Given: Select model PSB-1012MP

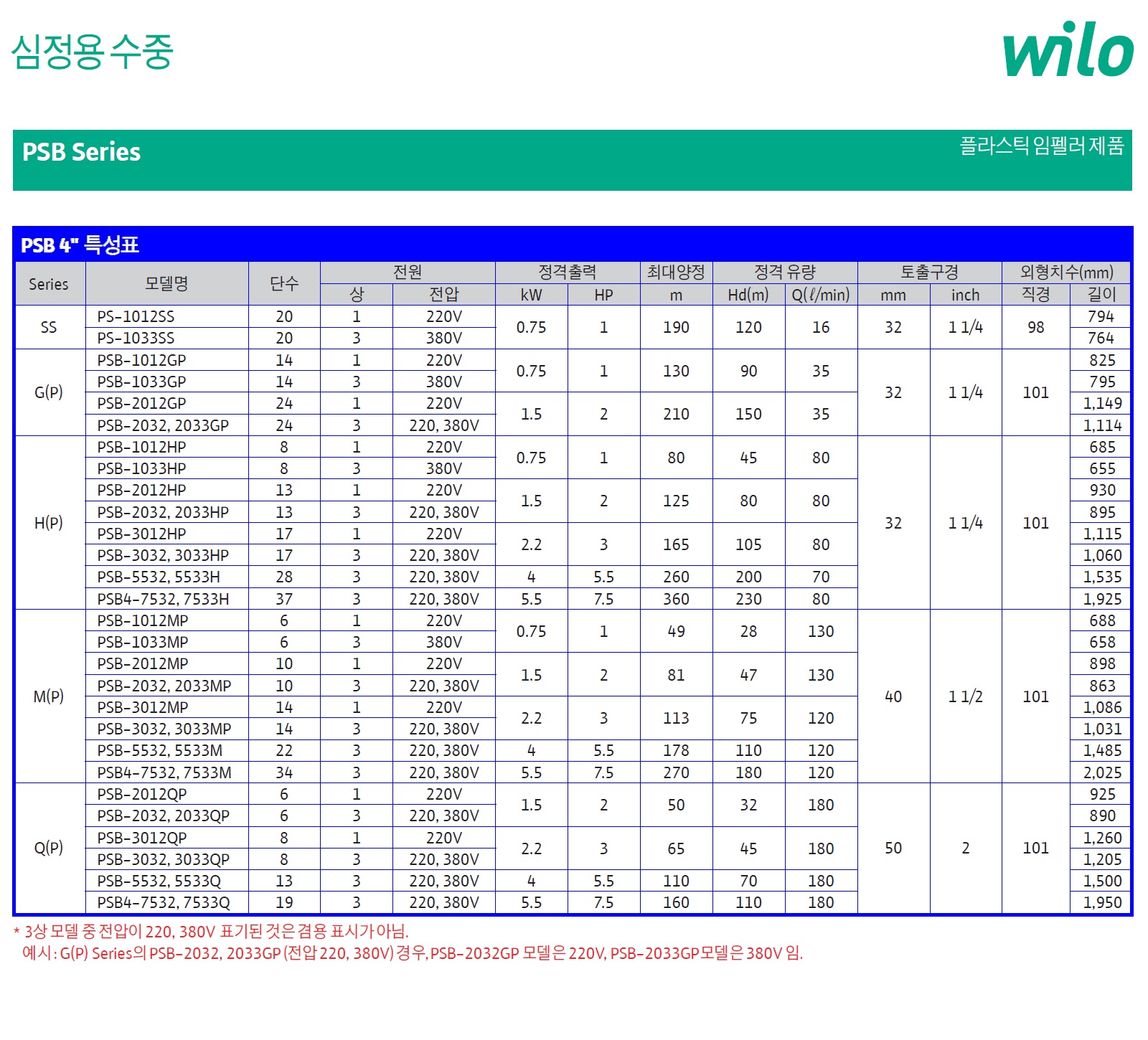Looking at the screenshot, I should (143, 620).
